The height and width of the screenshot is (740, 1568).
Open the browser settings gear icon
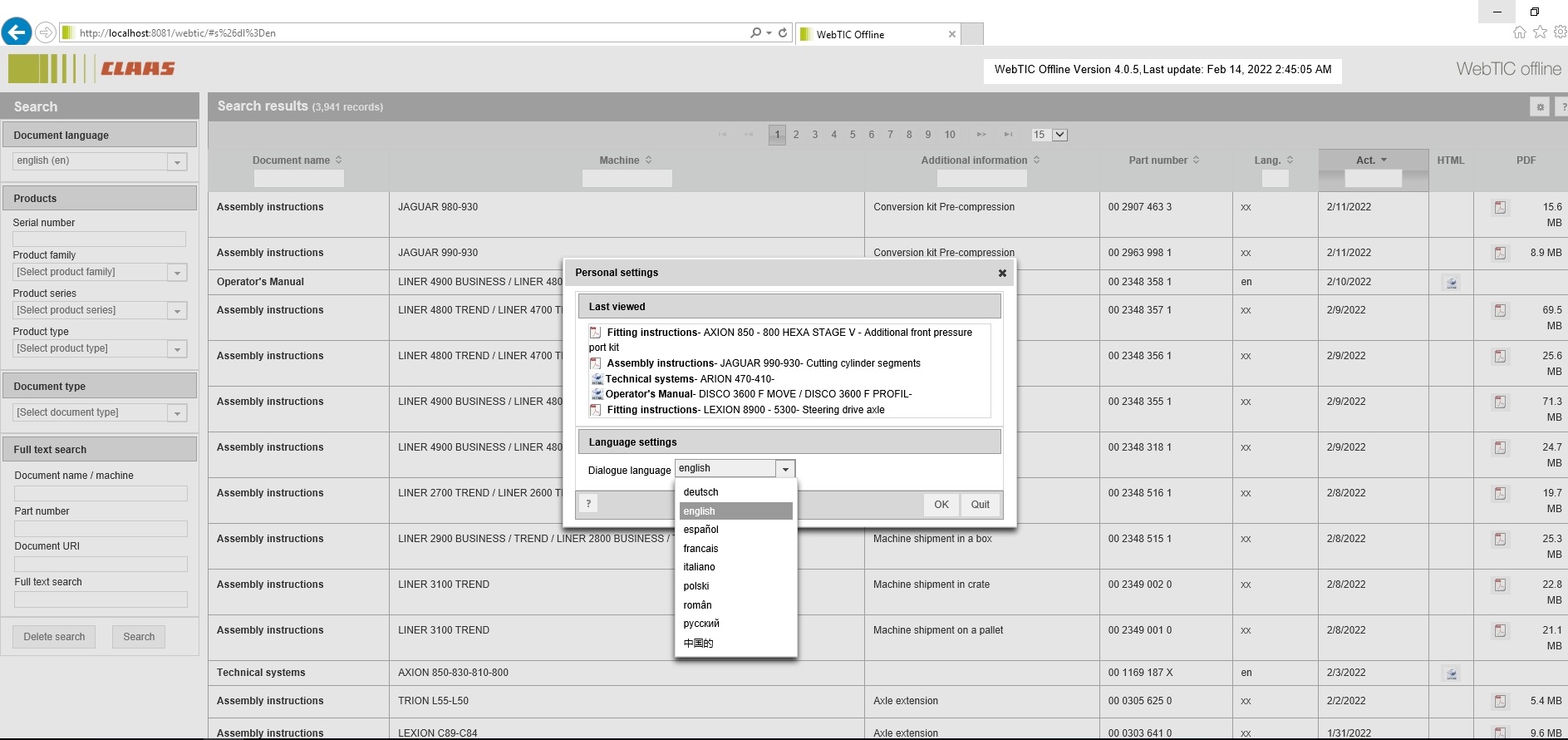tap(1560, 32)
